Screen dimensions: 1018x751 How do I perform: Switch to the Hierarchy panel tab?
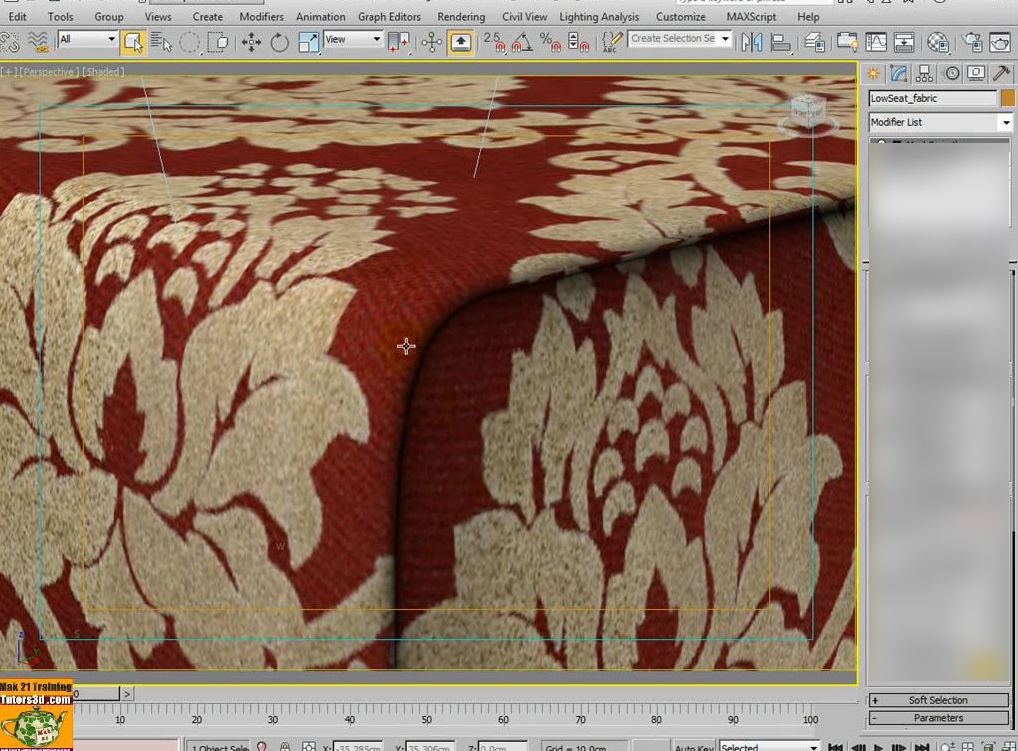925,73
